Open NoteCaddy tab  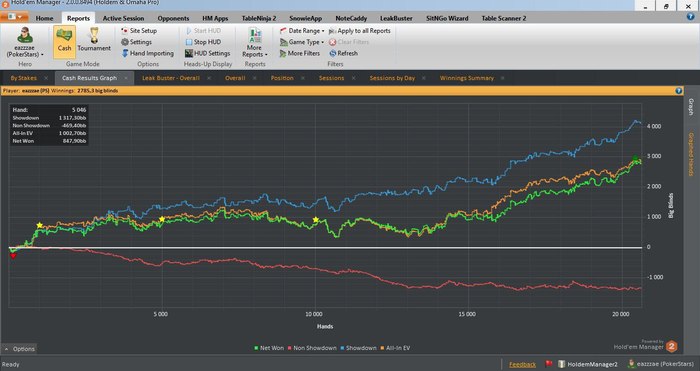pyautogui.click(x=351, y=18)
